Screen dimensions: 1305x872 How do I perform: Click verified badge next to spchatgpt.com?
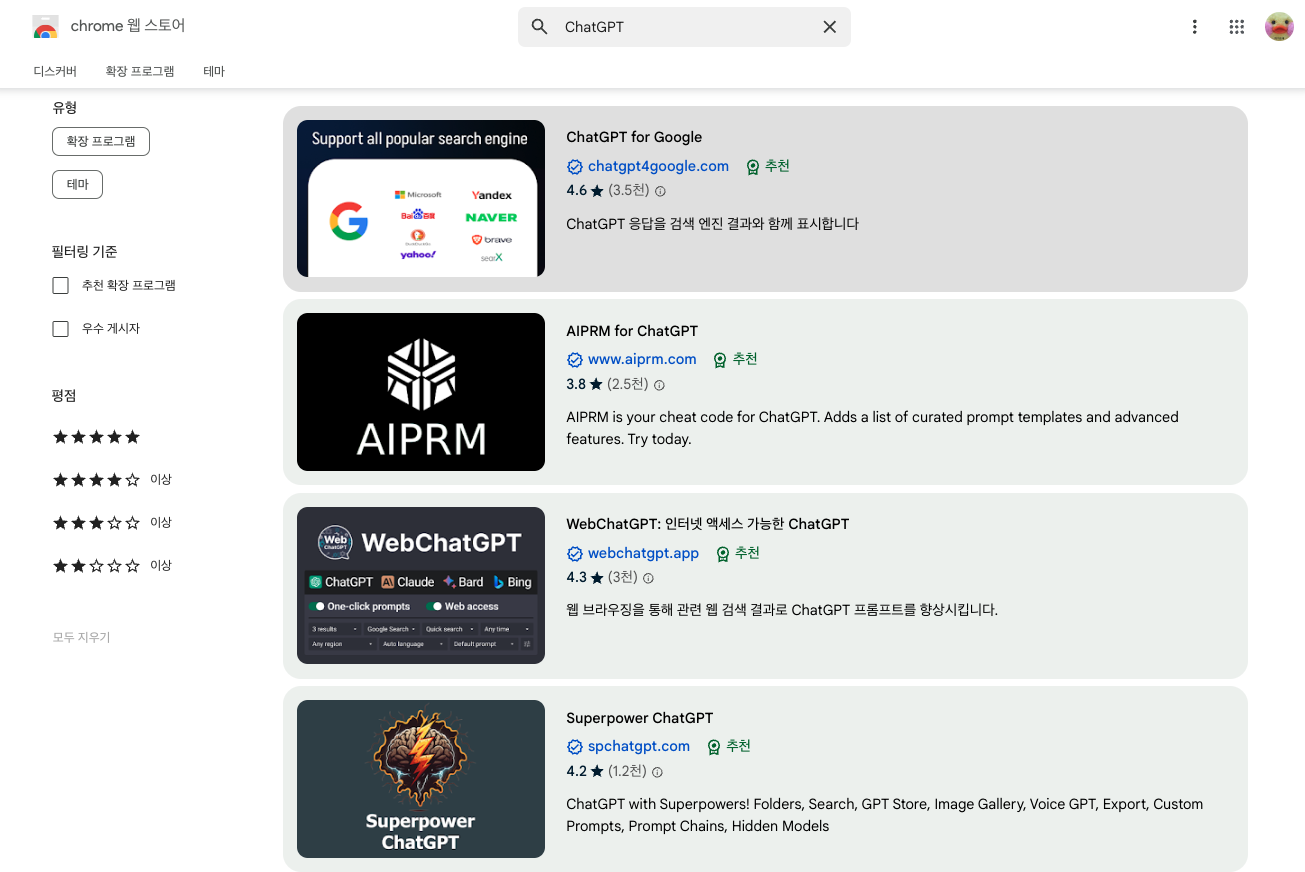(575, 747)
